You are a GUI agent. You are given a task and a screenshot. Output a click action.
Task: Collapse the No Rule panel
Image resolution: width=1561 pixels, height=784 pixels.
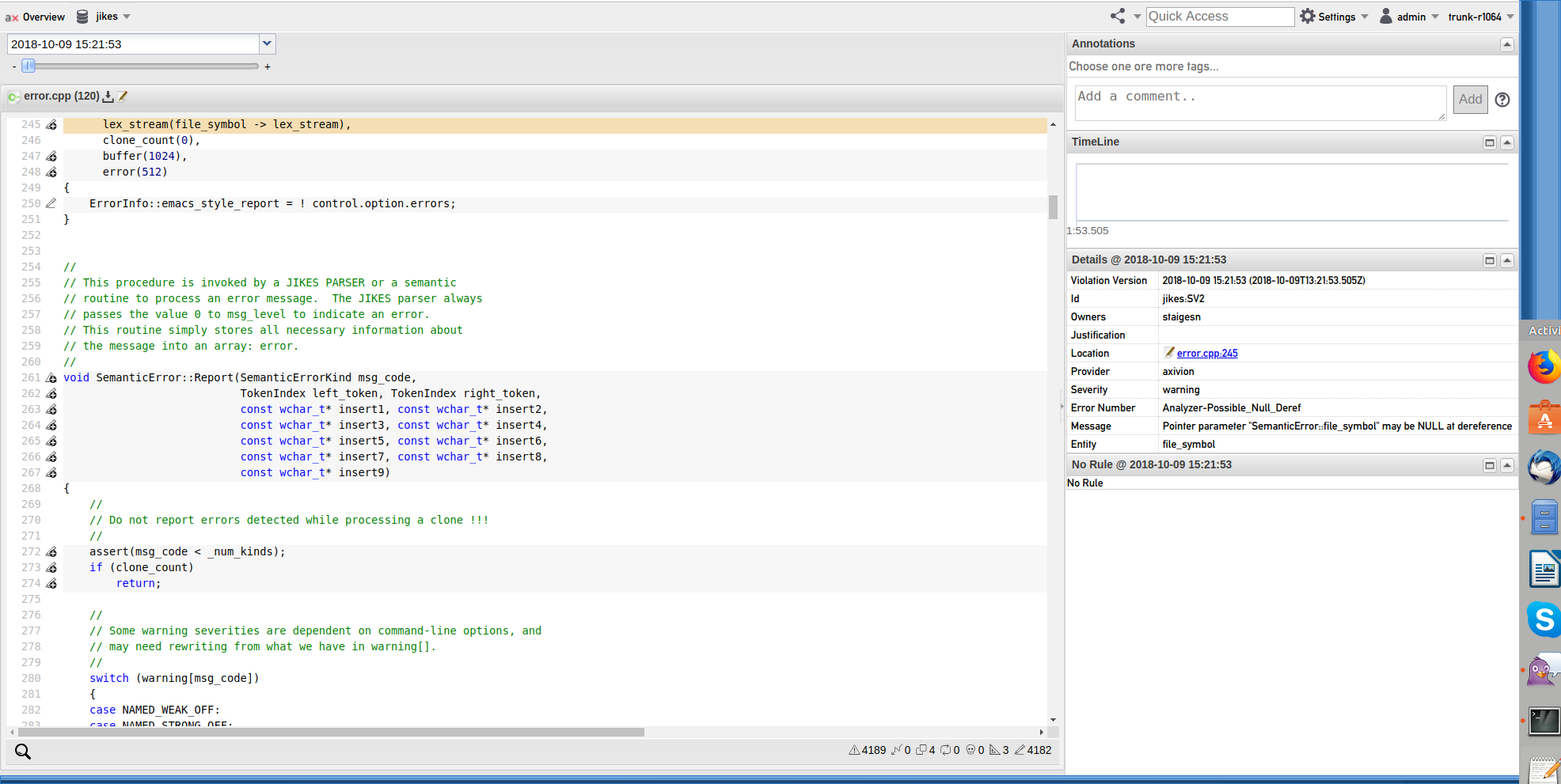coord(1507,465)
